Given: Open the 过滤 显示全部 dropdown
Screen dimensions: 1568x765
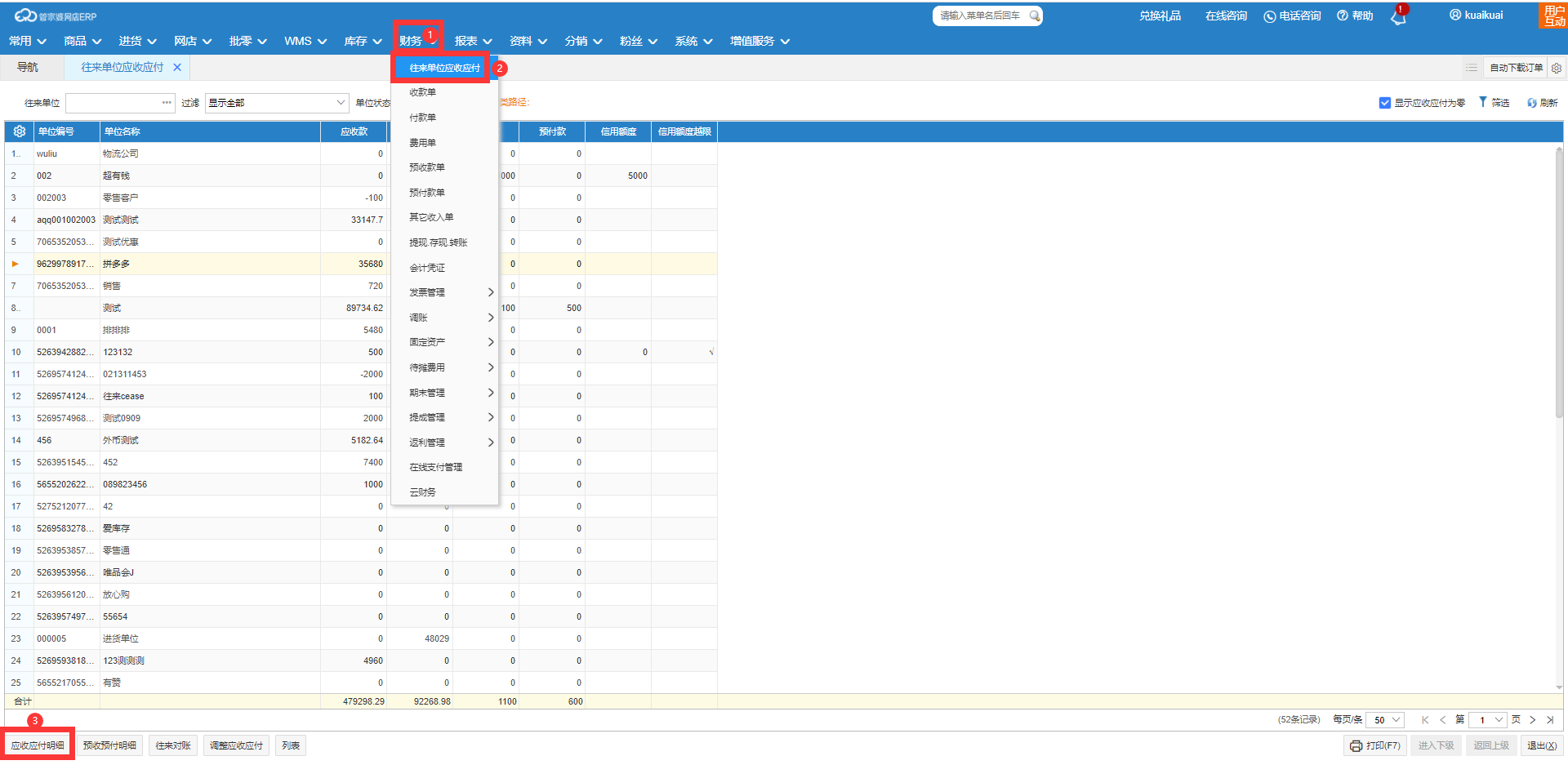Looking at the screenshot, I should pyautogui.click(x=277, y=103).
